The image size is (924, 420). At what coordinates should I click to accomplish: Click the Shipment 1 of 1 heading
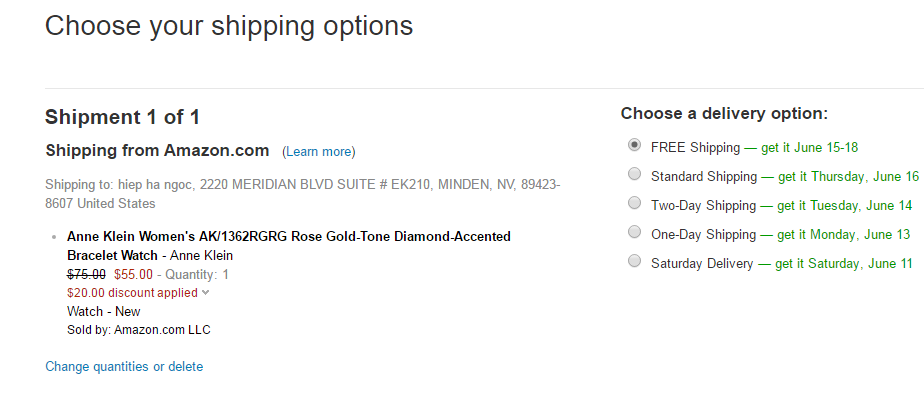[122, 117]
